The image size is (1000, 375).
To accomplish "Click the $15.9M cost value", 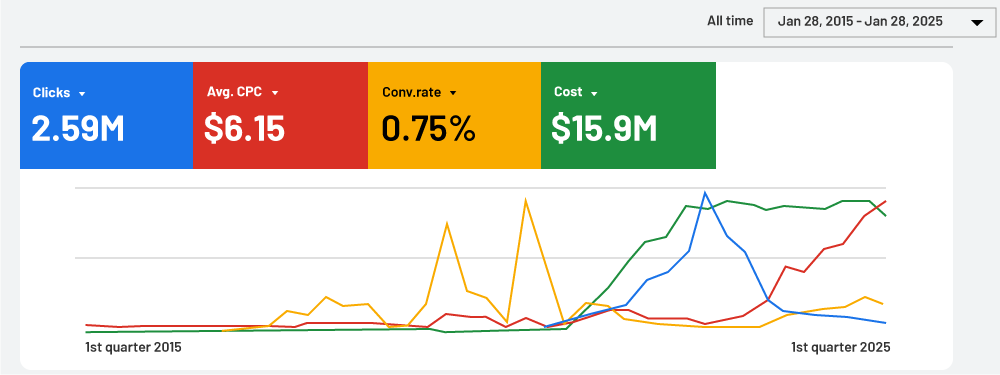I will 604,129.
